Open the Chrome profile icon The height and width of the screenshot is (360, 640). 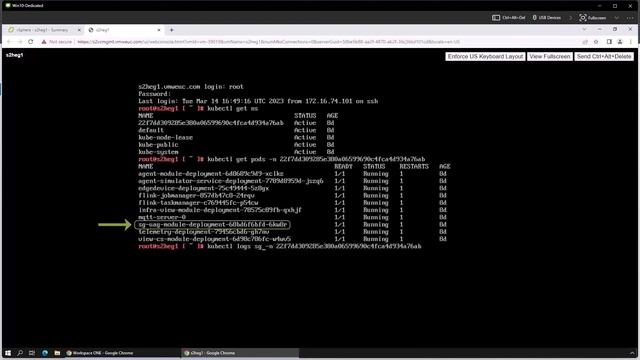pyautogui.click(x=620, y=42)
